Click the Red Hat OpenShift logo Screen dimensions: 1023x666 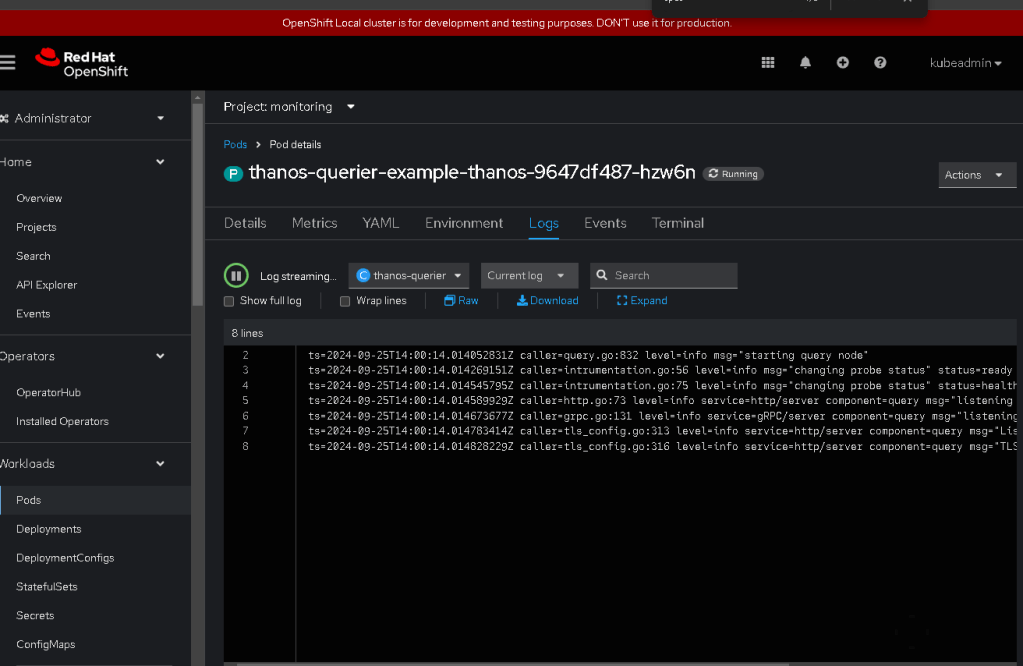(82, 63)
